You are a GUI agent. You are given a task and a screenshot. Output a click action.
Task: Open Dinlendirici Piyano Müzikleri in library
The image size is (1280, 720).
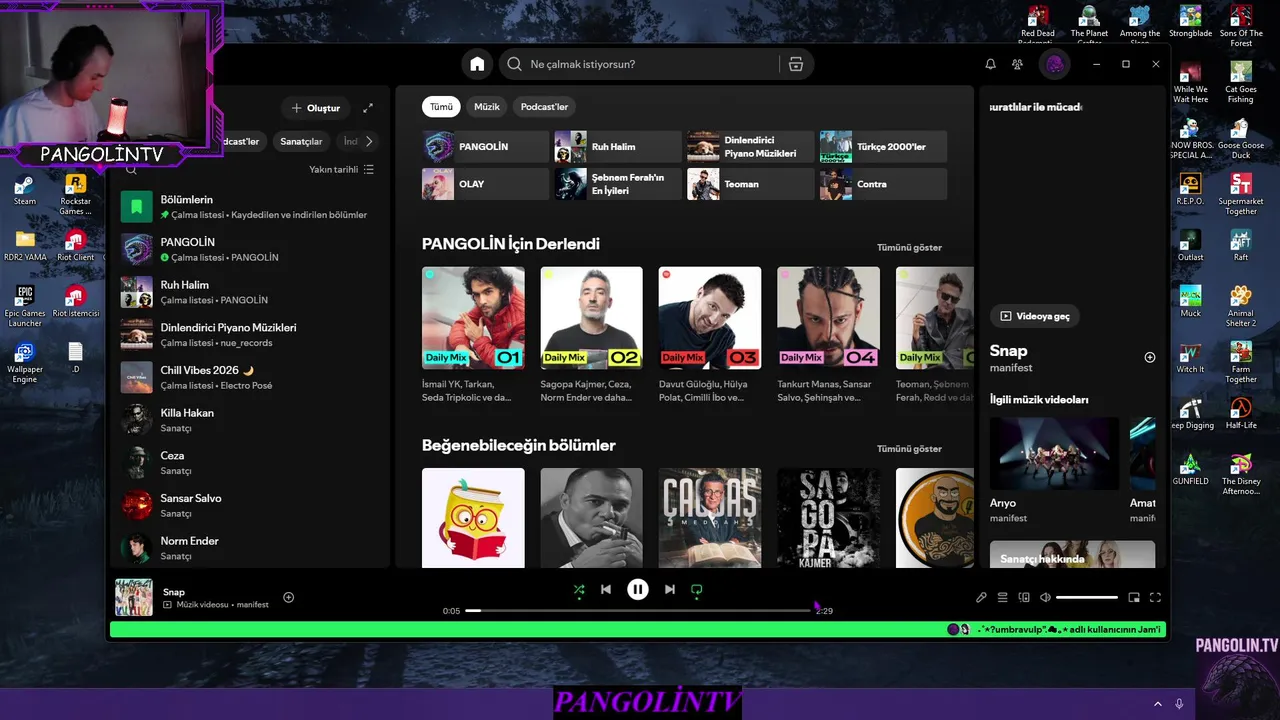click(x=248, y=335)
